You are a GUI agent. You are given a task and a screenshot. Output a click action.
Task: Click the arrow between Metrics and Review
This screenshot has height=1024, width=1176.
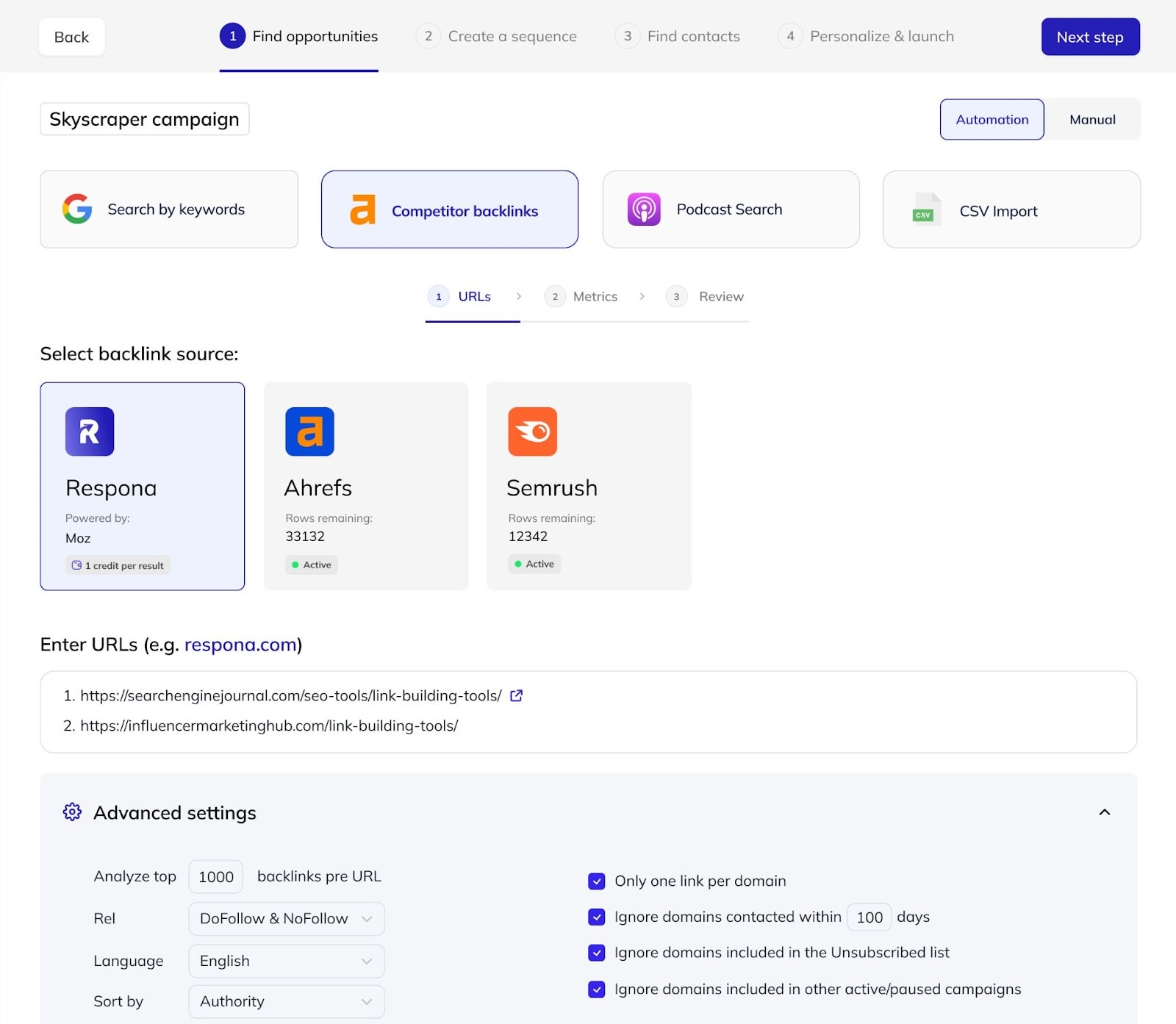tap(642, 296)
